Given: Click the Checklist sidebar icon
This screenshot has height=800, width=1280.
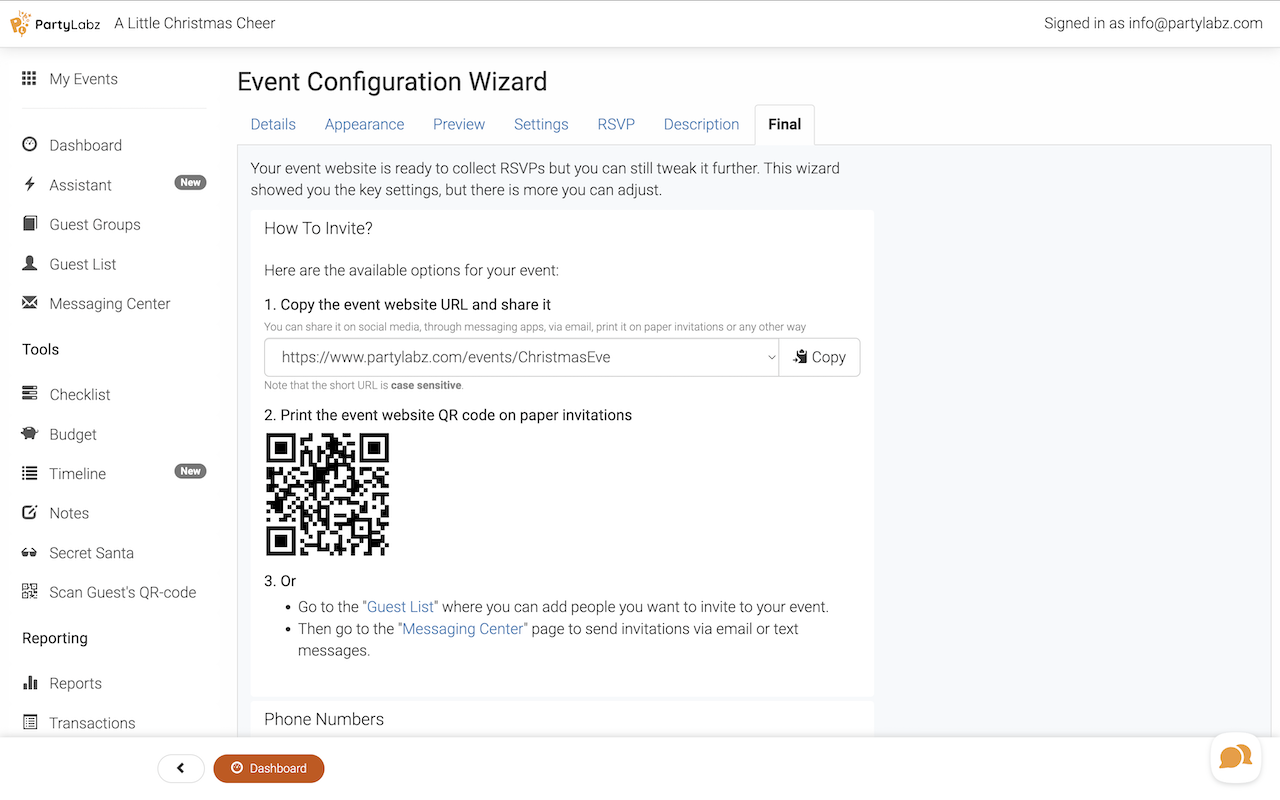Looking at the screenshot, I should click(x=30, y=394).
